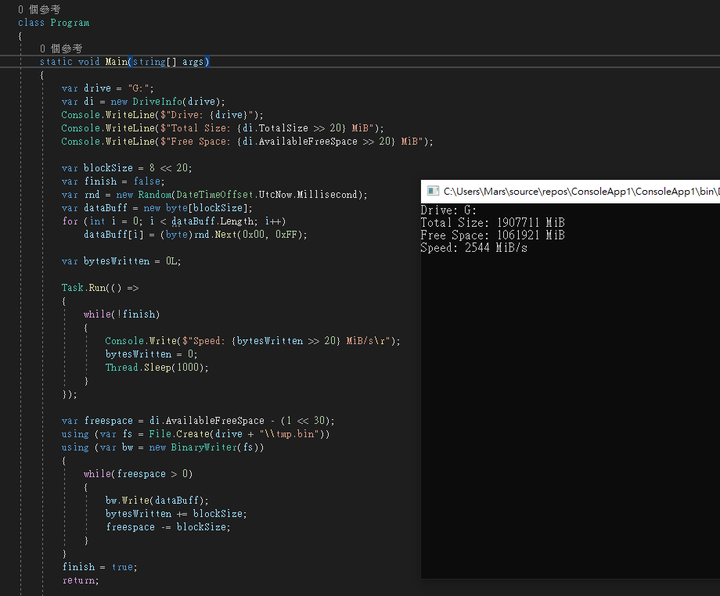Click the 'class Program' declaration line
The width and height of the screenshot is (720, 596).
[54, 22]
